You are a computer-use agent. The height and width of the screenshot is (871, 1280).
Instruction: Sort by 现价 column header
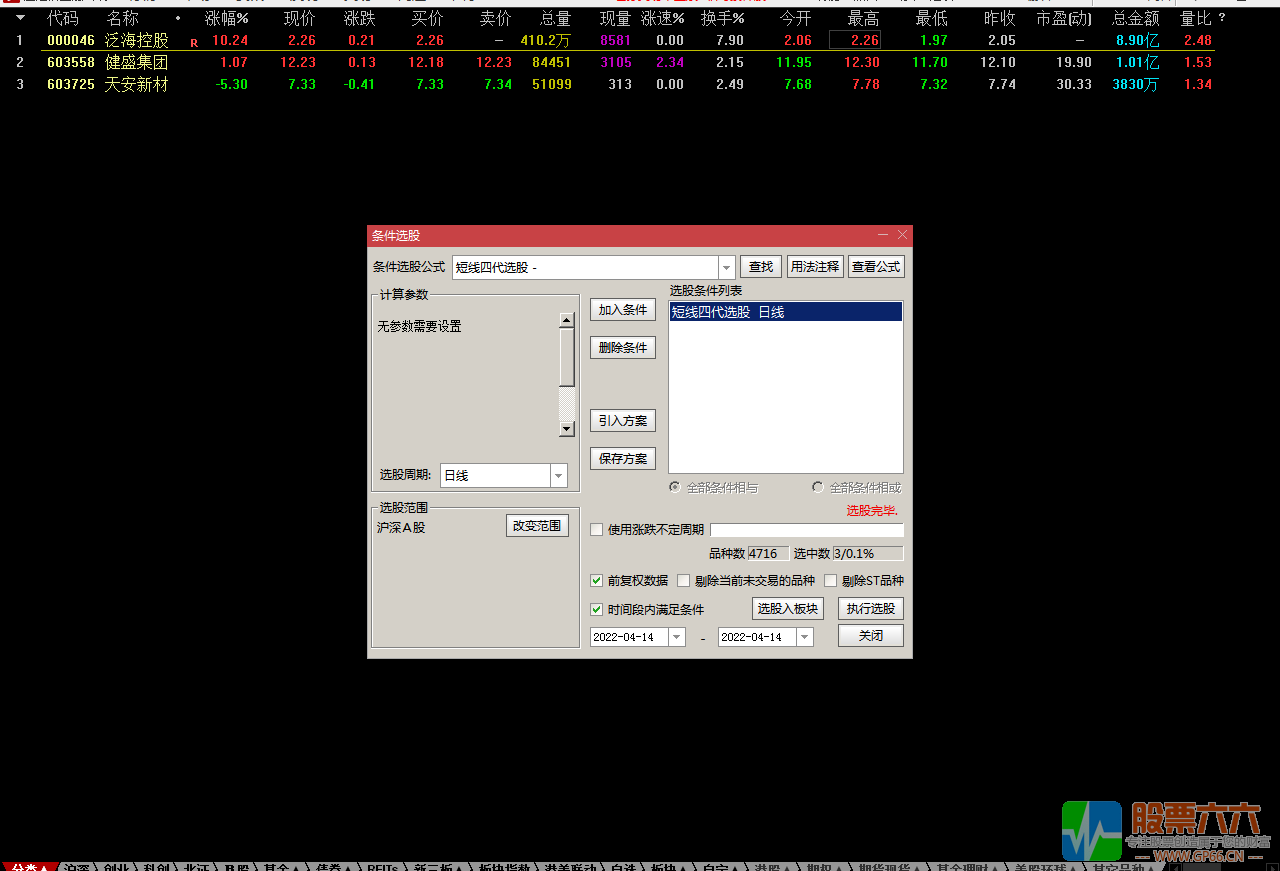click(300, 18)
